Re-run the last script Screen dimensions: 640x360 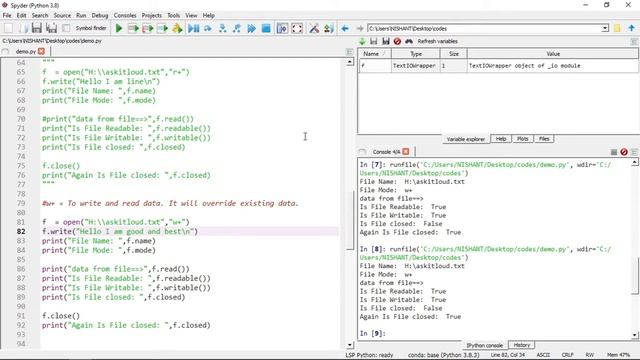(x=177, y=28)
